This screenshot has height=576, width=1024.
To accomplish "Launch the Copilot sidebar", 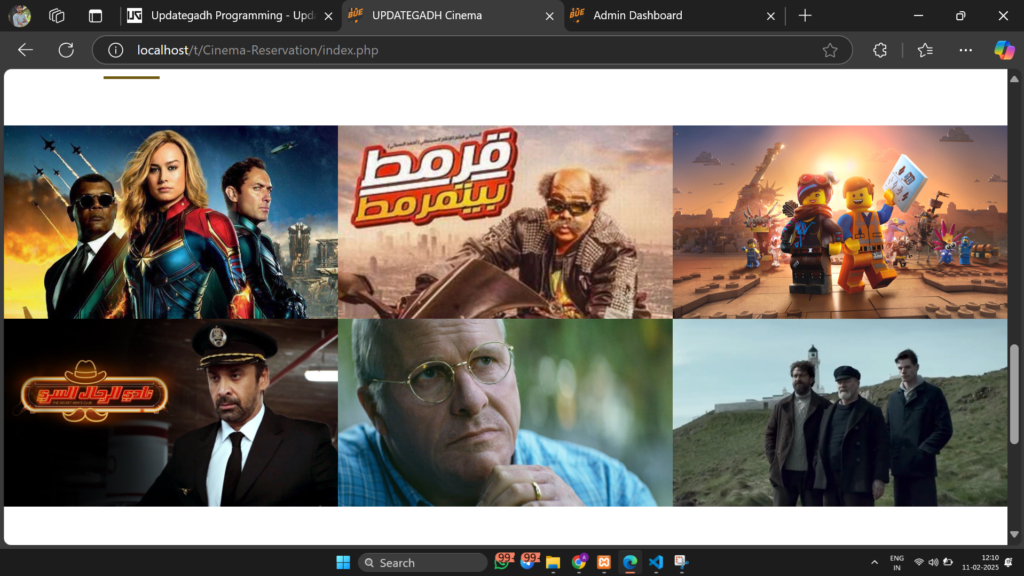I will point(1004,50).
